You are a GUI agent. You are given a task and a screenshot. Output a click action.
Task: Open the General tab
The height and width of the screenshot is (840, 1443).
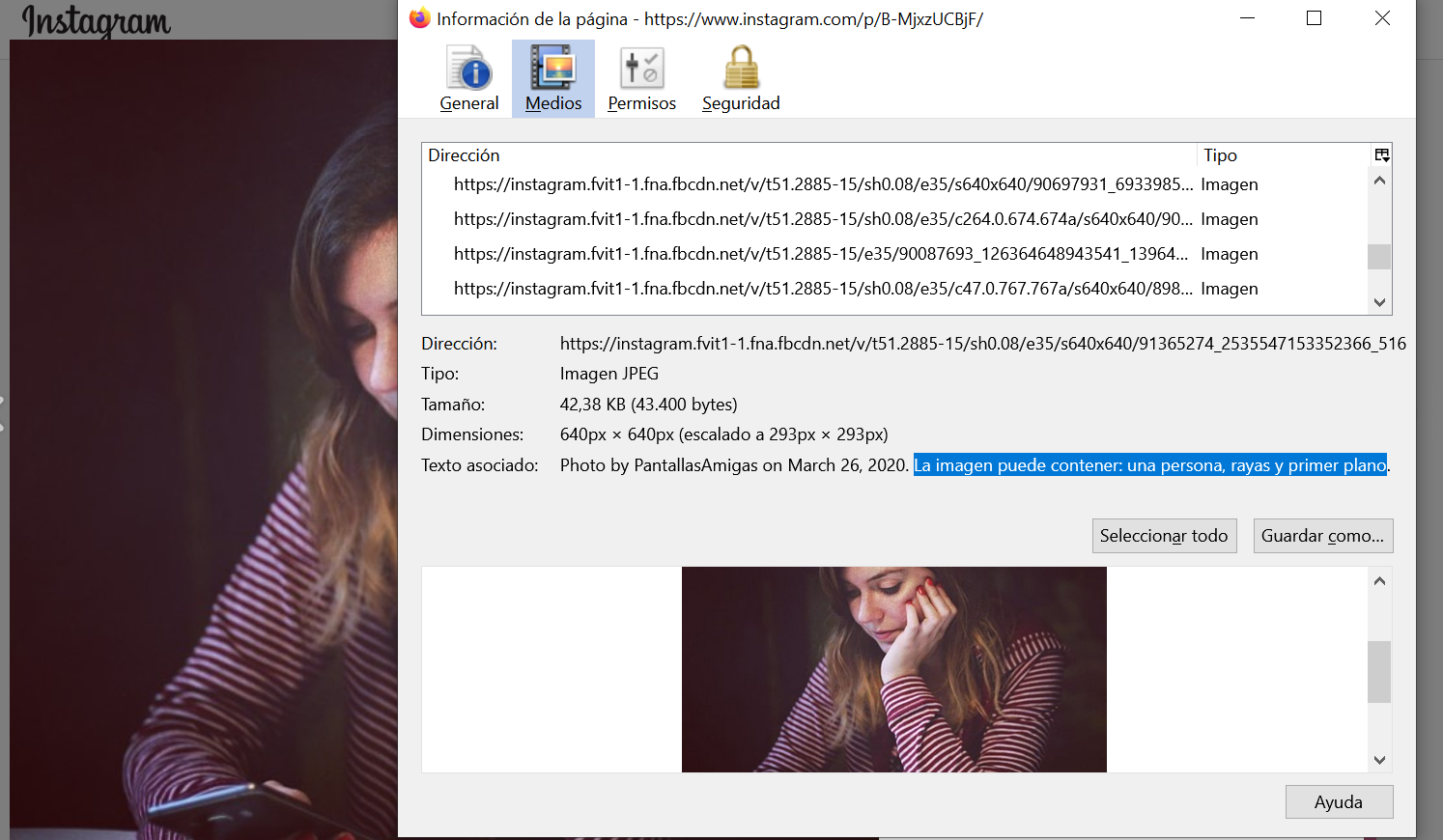(x=469, y=79)
